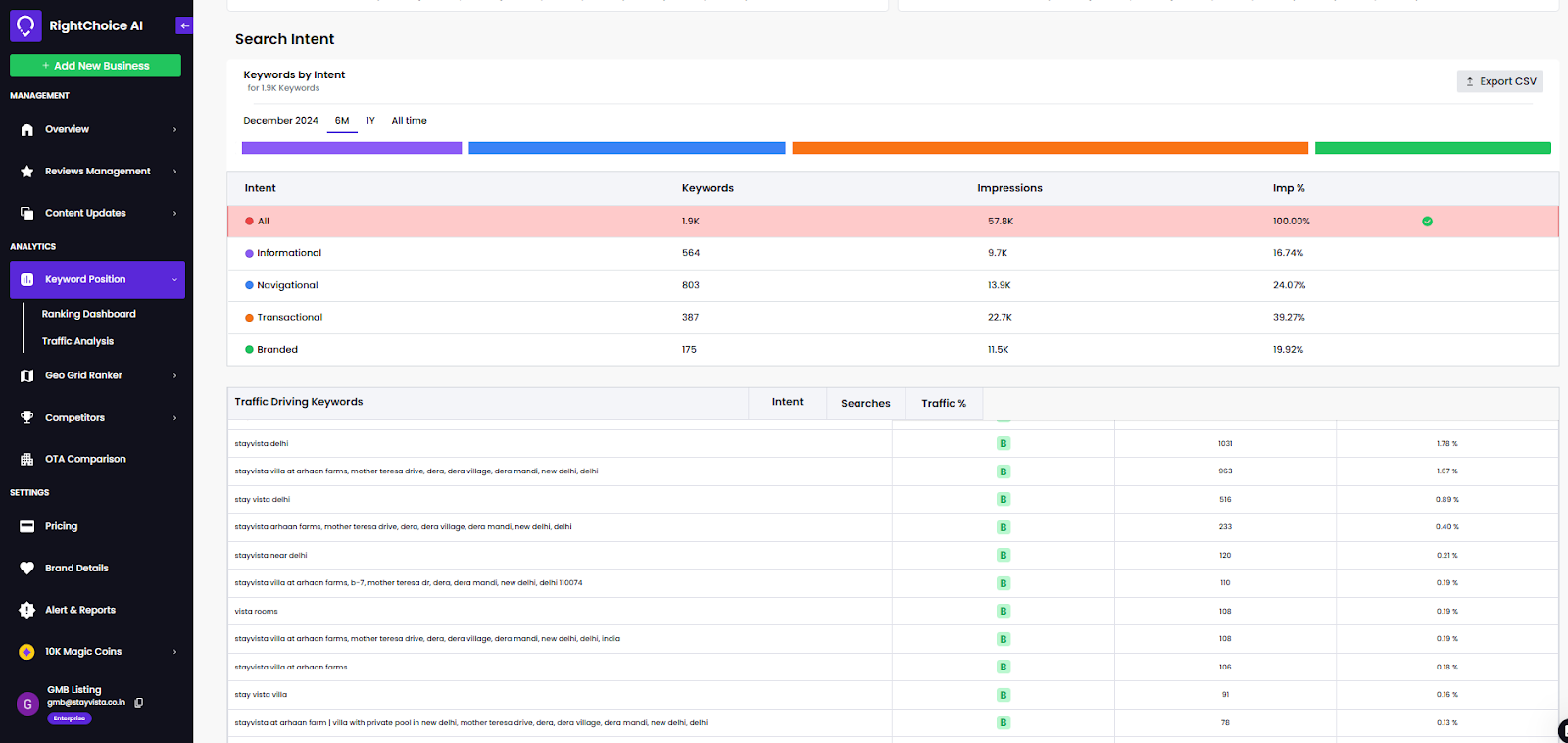Select the Branded intent row
1568x743 pixels.
[893, 349]
